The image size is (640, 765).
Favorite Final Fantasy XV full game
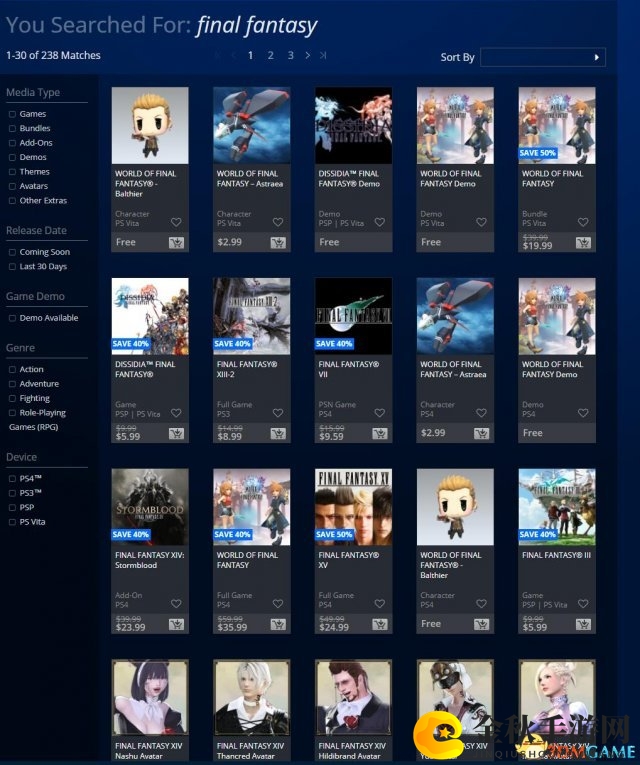pyautogui.click(x=380, y=604)
